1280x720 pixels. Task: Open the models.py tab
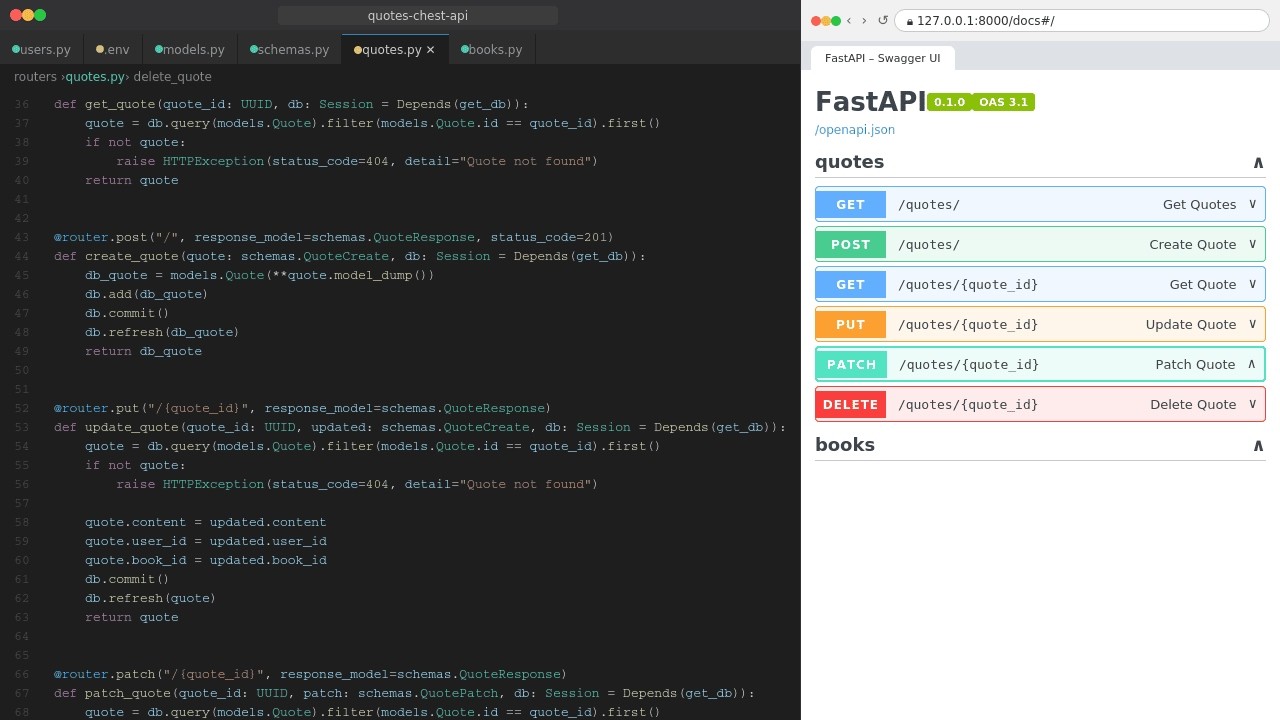tap(190, 50)
